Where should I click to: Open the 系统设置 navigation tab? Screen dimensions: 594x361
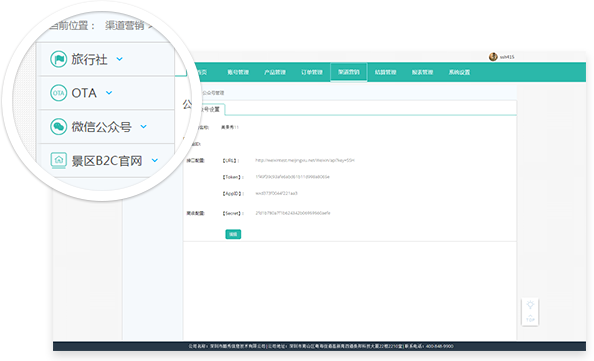pos(459,72)
